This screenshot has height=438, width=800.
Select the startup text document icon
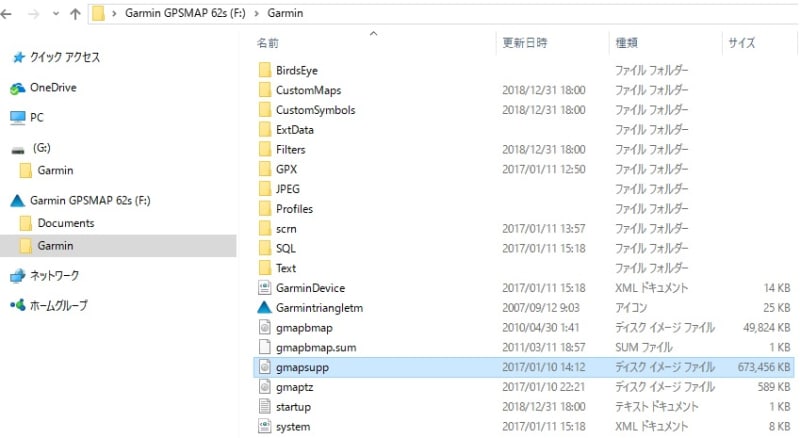(264, 407)
